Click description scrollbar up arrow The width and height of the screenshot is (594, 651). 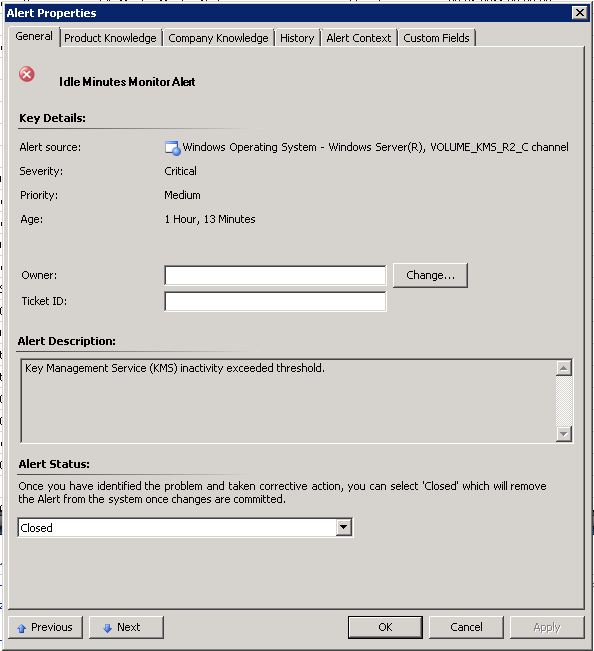click(564, 368)
